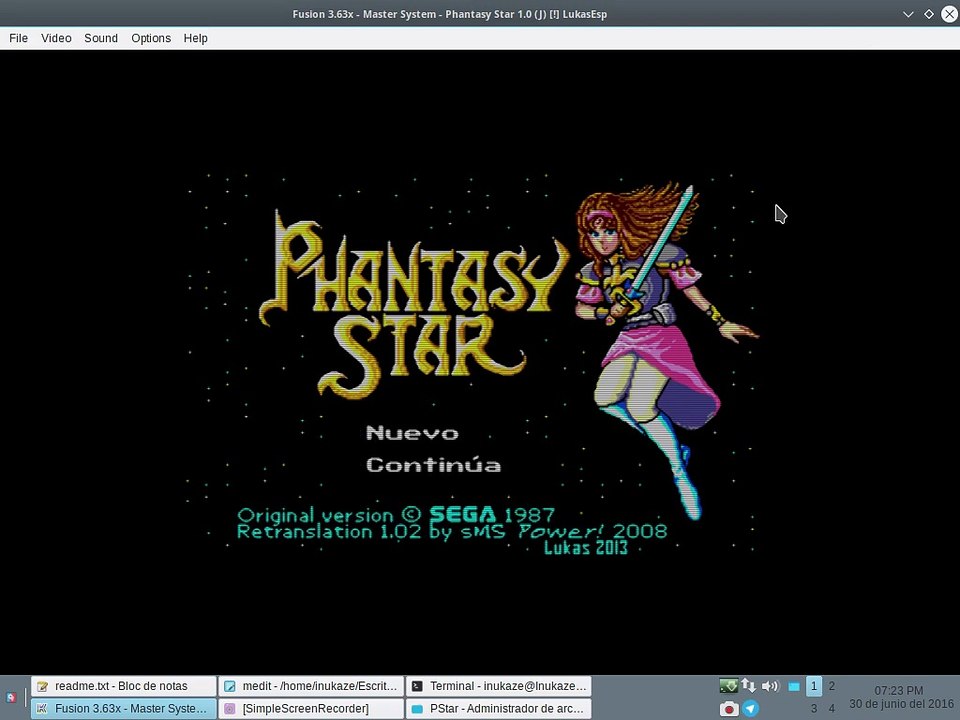
Task: Switch to the Terminal taskbar window
Action: pos(498,686)
